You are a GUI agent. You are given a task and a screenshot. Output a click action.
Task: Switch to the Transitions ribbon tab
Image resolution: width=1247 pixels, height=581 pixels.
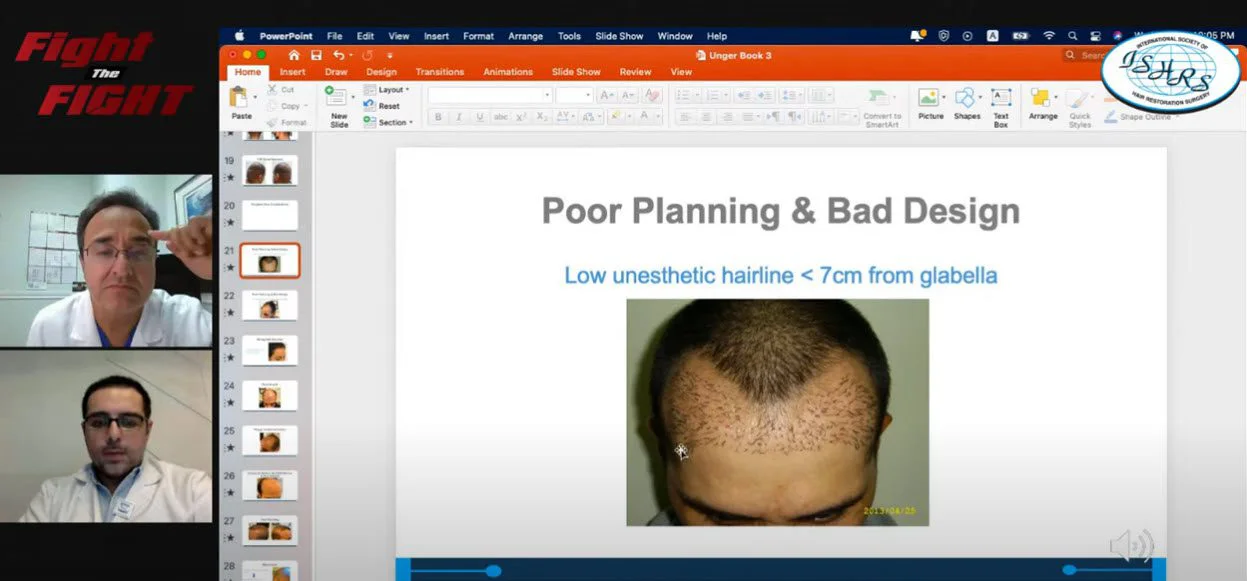[440, 72]
